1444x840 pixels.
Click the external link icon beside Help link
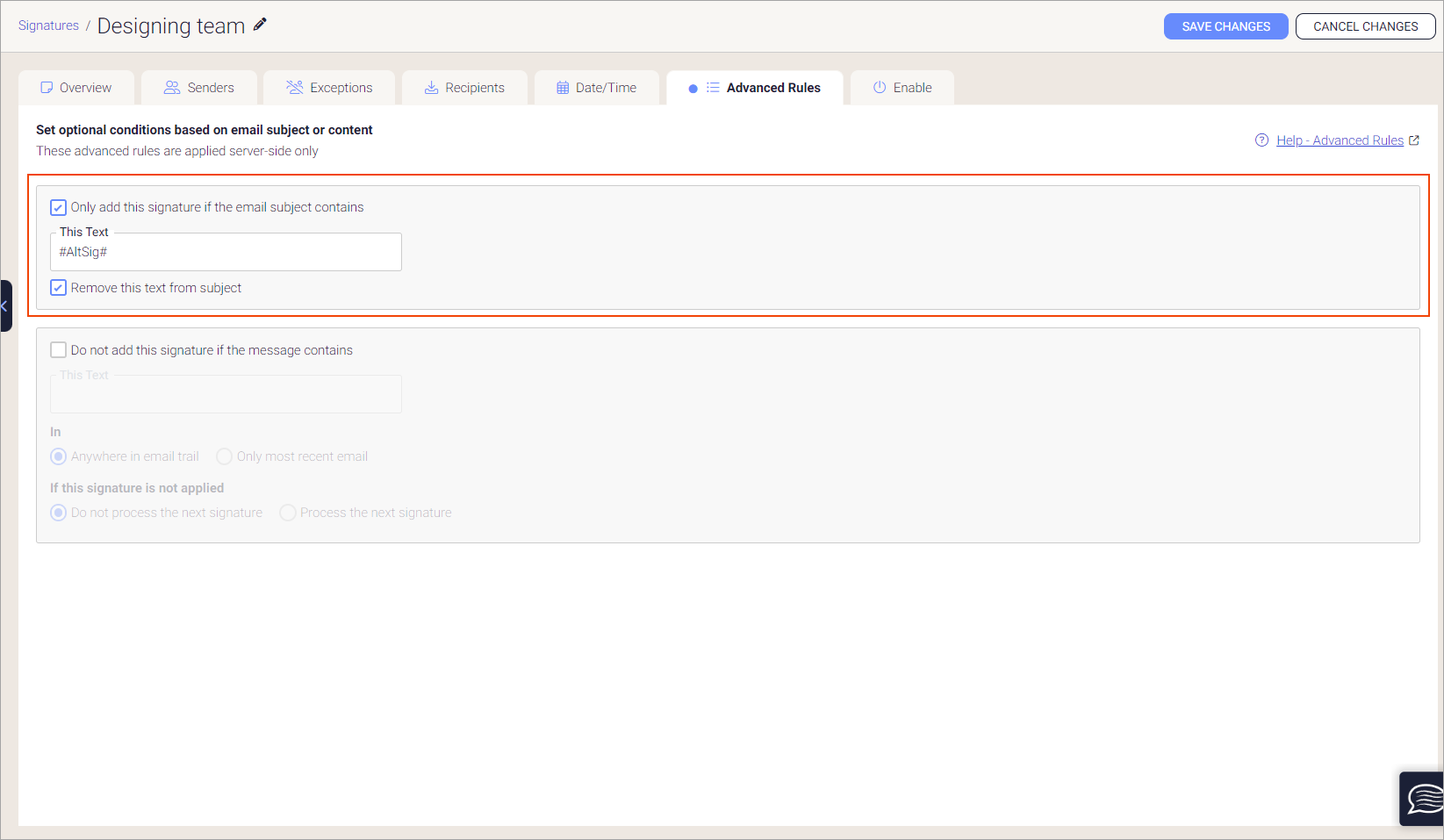(1414, 140)
